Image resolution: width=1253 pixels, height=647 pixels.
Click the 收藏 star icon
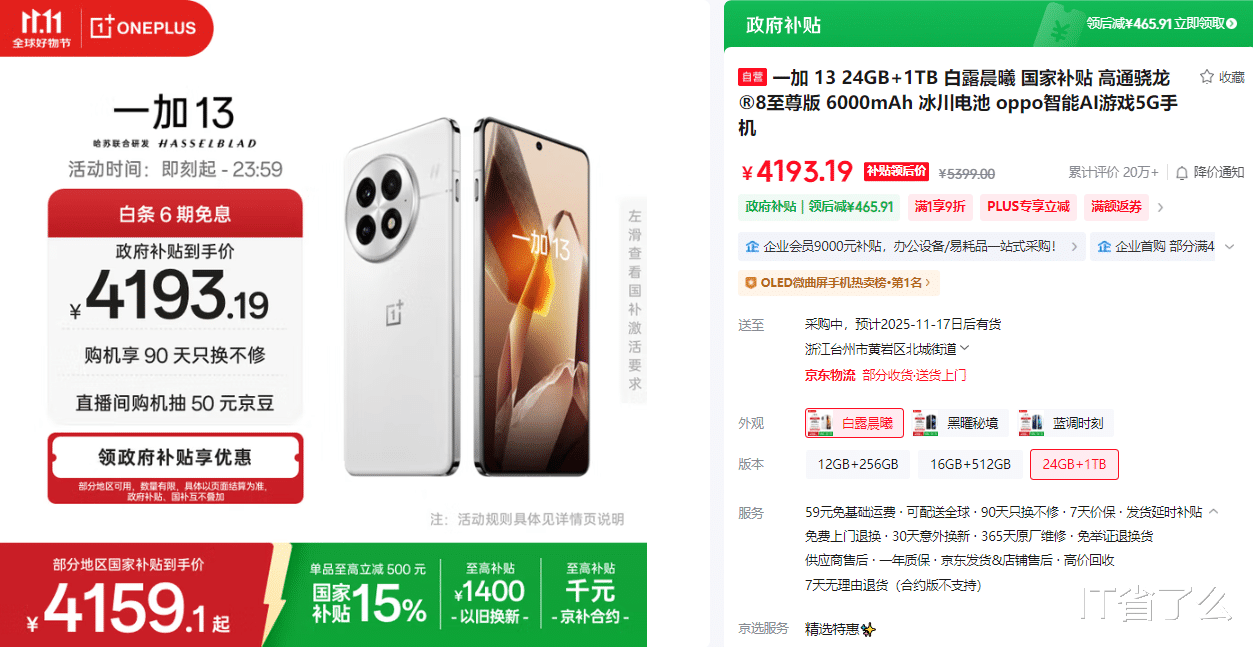coord(1206,77)
